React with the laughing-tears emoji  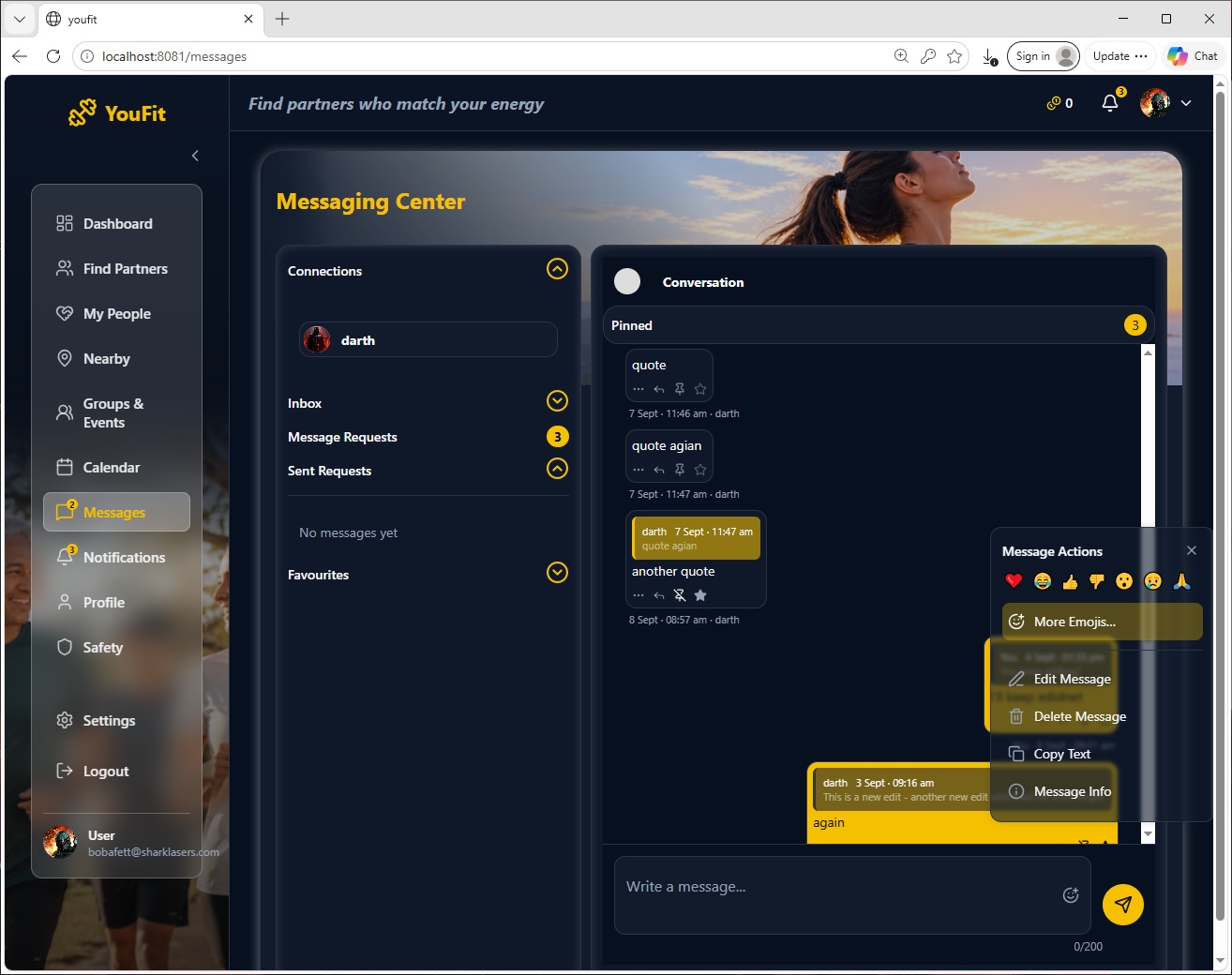point(1042,581)
